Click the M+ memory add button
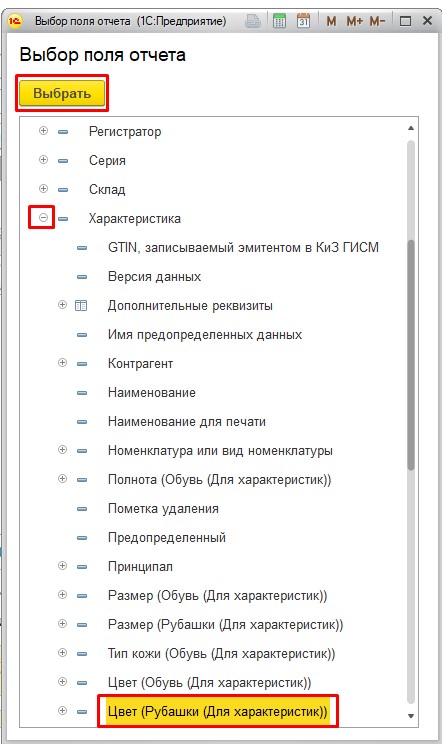 click(355, 21)
